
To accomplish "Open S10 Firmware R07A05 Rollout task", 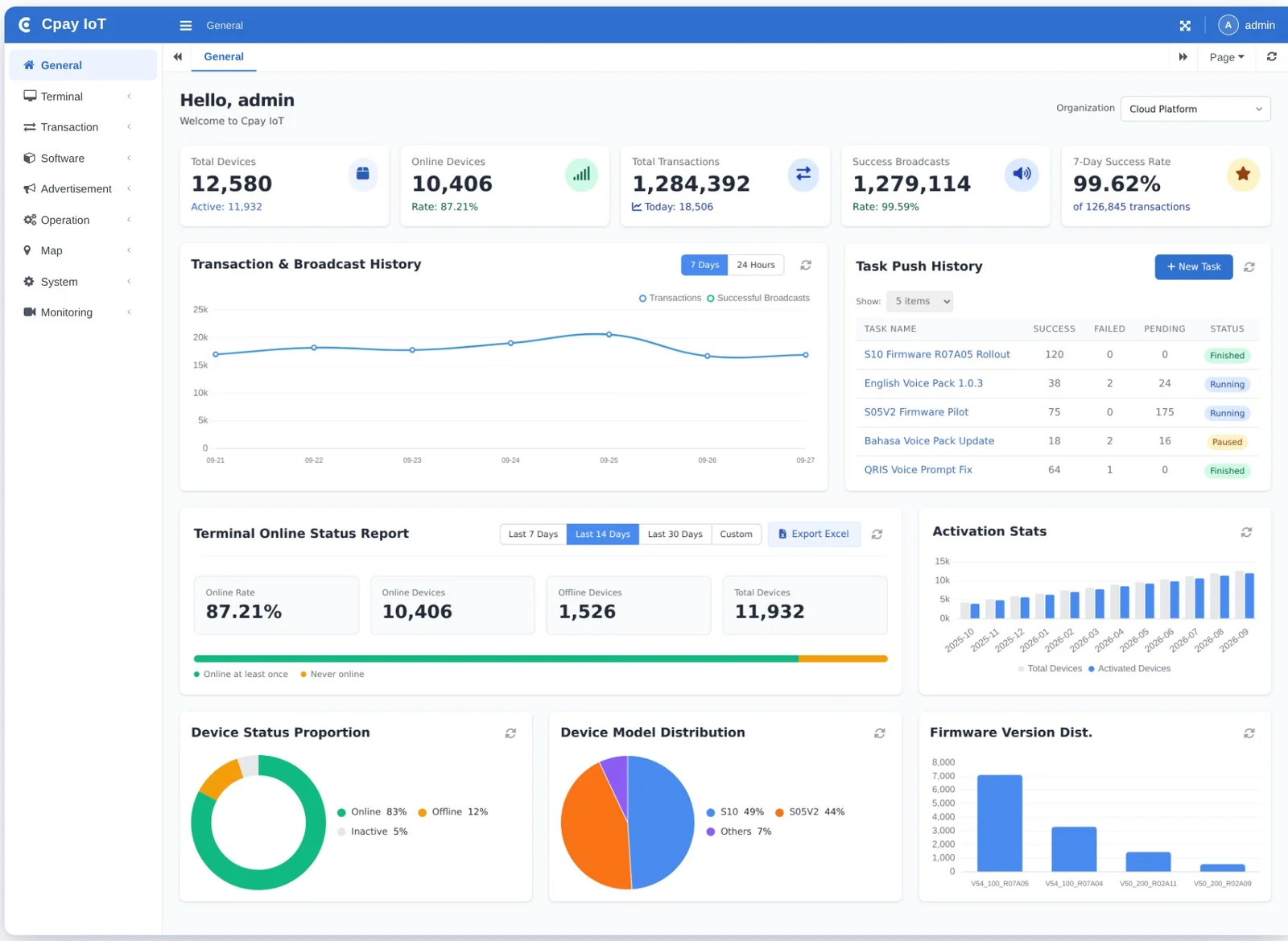I will tap(937, 355).
